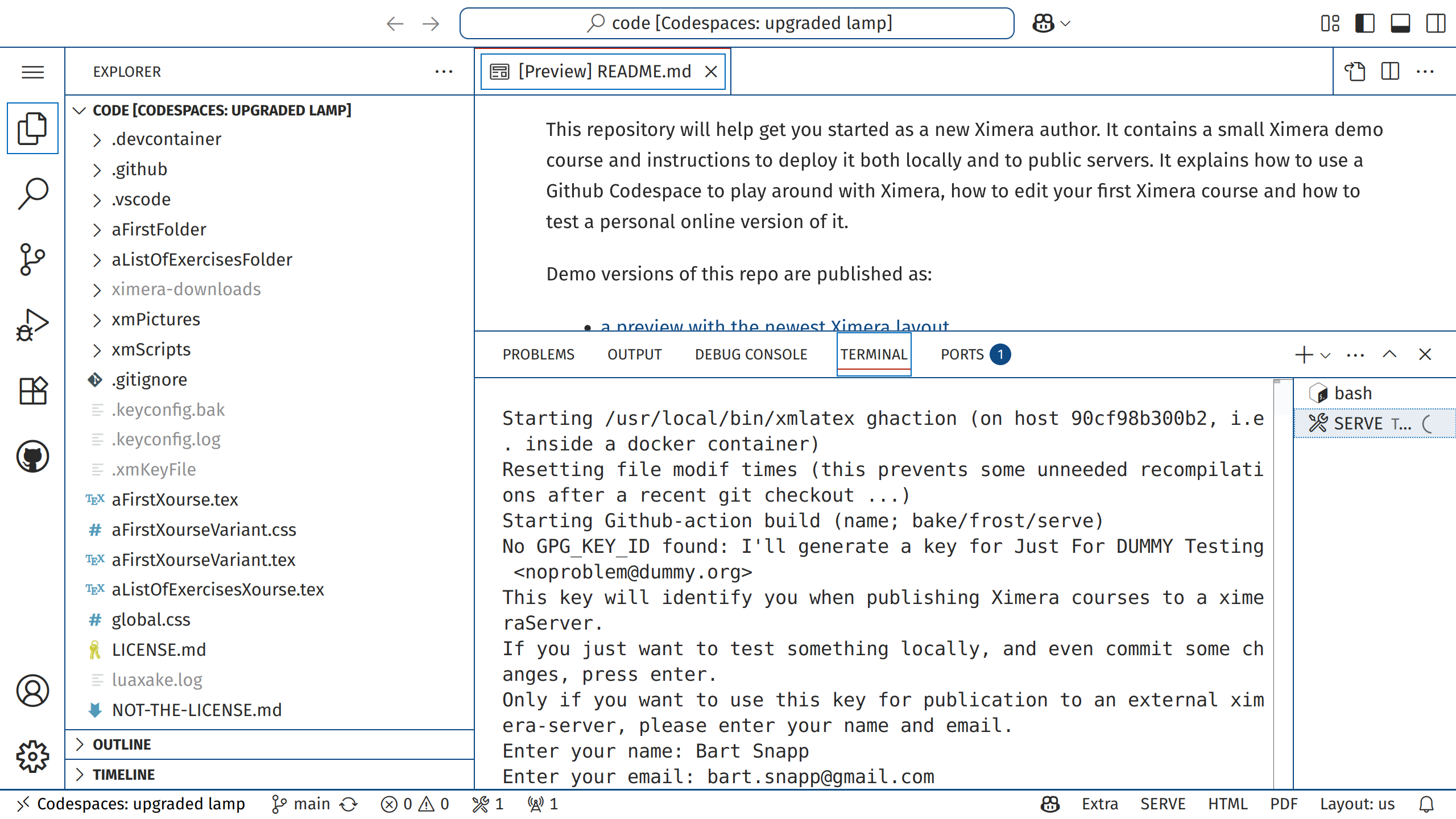This screenshot has width=1456, height=819.
Task: Open Manage settings gear
Action: [x=32, y=756]
